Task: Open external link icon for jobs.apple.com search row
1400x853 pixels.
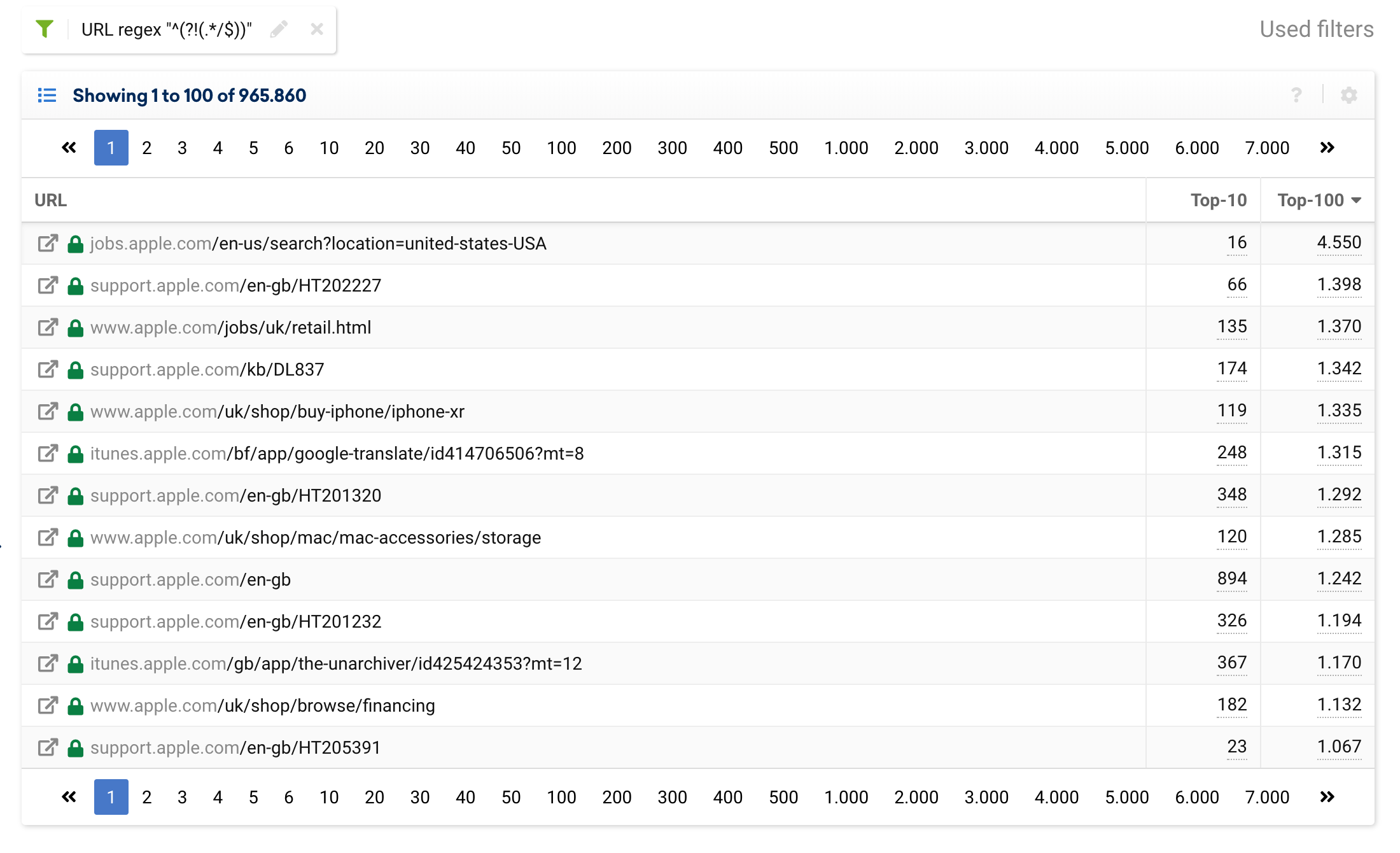Action: [48, 243]
